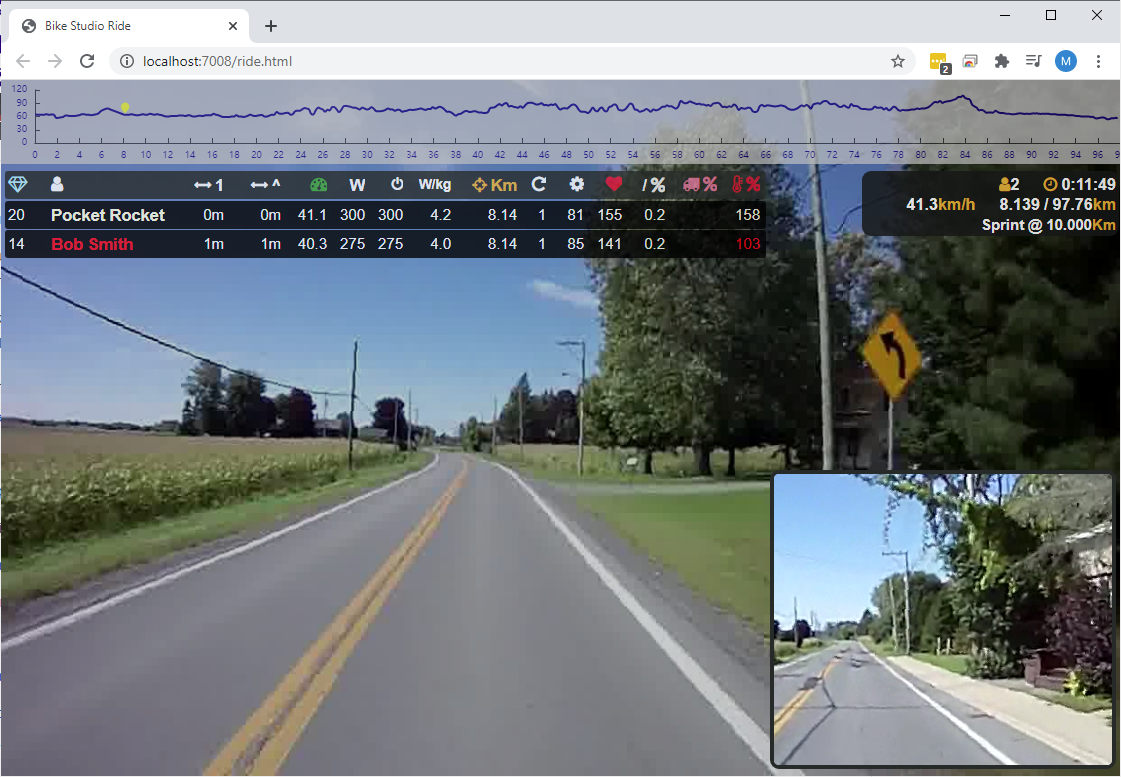1121x777 pixels.
Task: Click the 0:11:49 elapsed time
Action: point(1088,184)
